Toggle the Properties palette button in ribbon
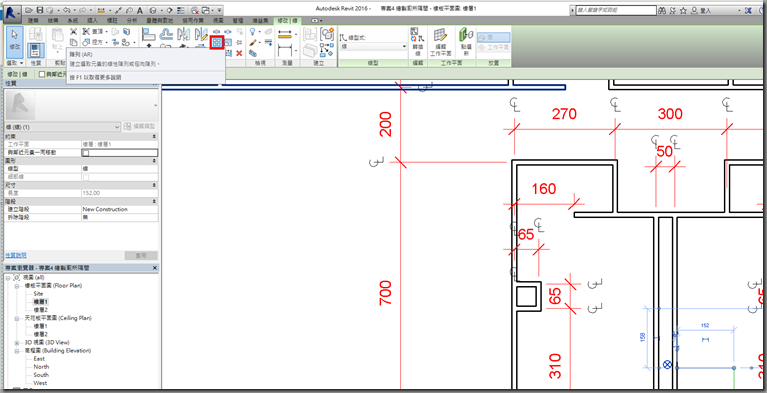767x393 pixels. 35,49
